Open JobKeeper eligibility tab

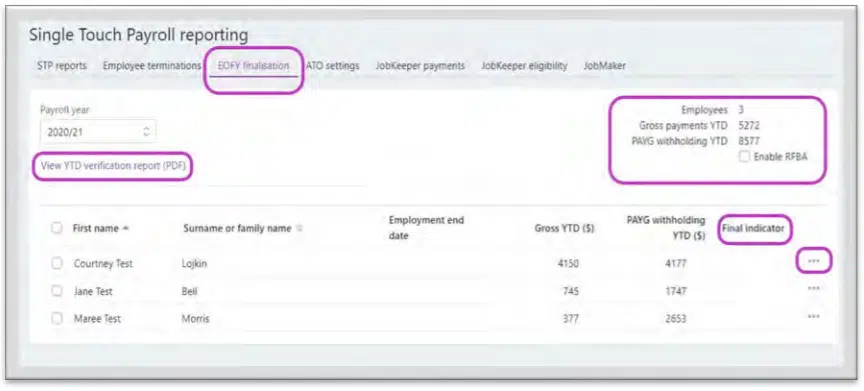[x=524, y=66]
